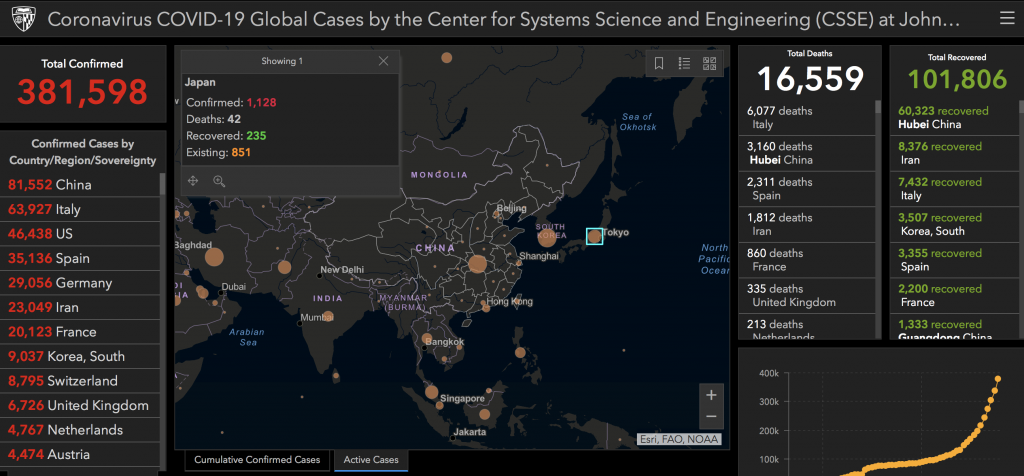Click the zoom-to magnifier in Japan popup

219,181
